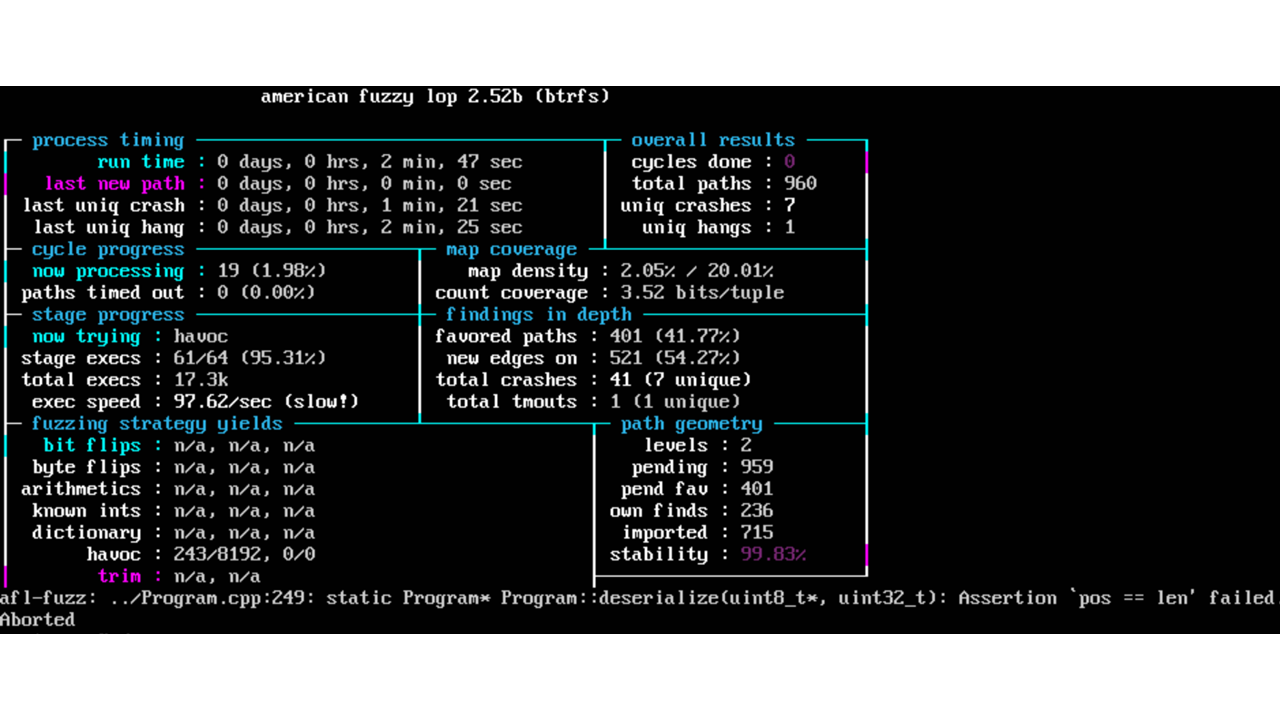This screenshot has height=720, width=1280.
Task: Click the 'trim' row label
Action: click(120, 577)
